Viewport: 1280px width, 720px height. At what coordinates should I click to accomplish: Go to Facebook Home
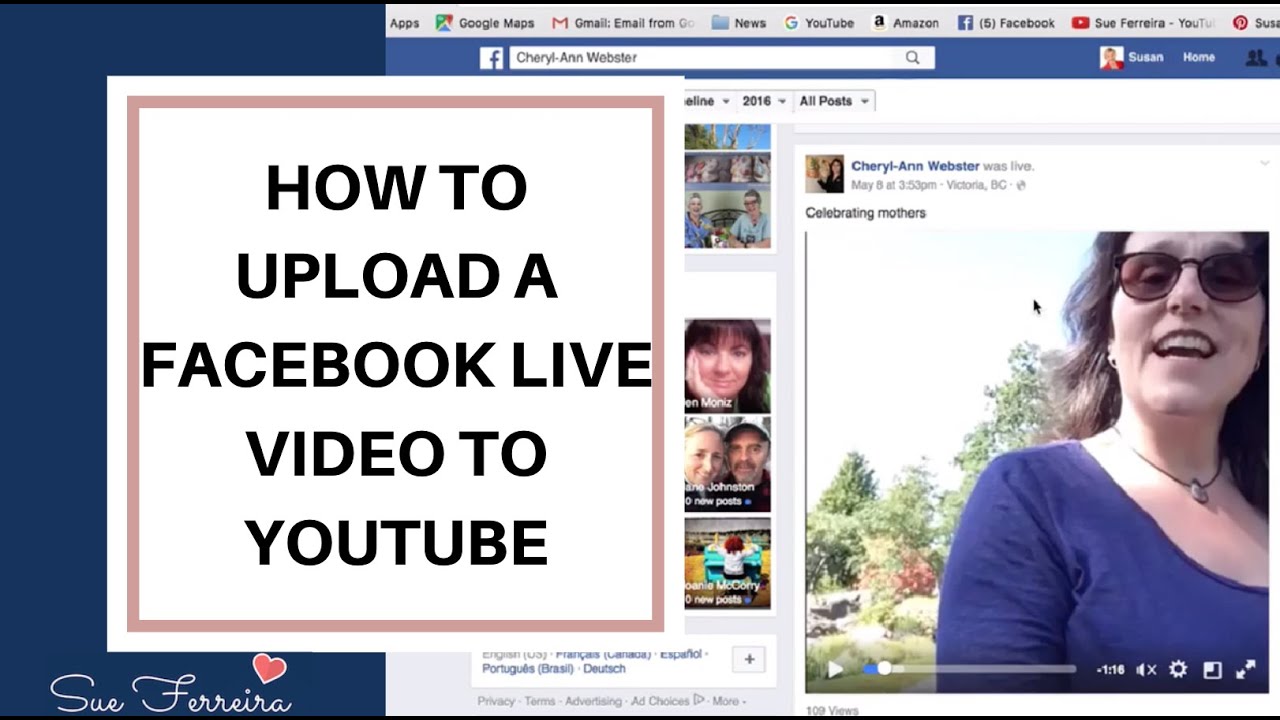click(1199, 58)
